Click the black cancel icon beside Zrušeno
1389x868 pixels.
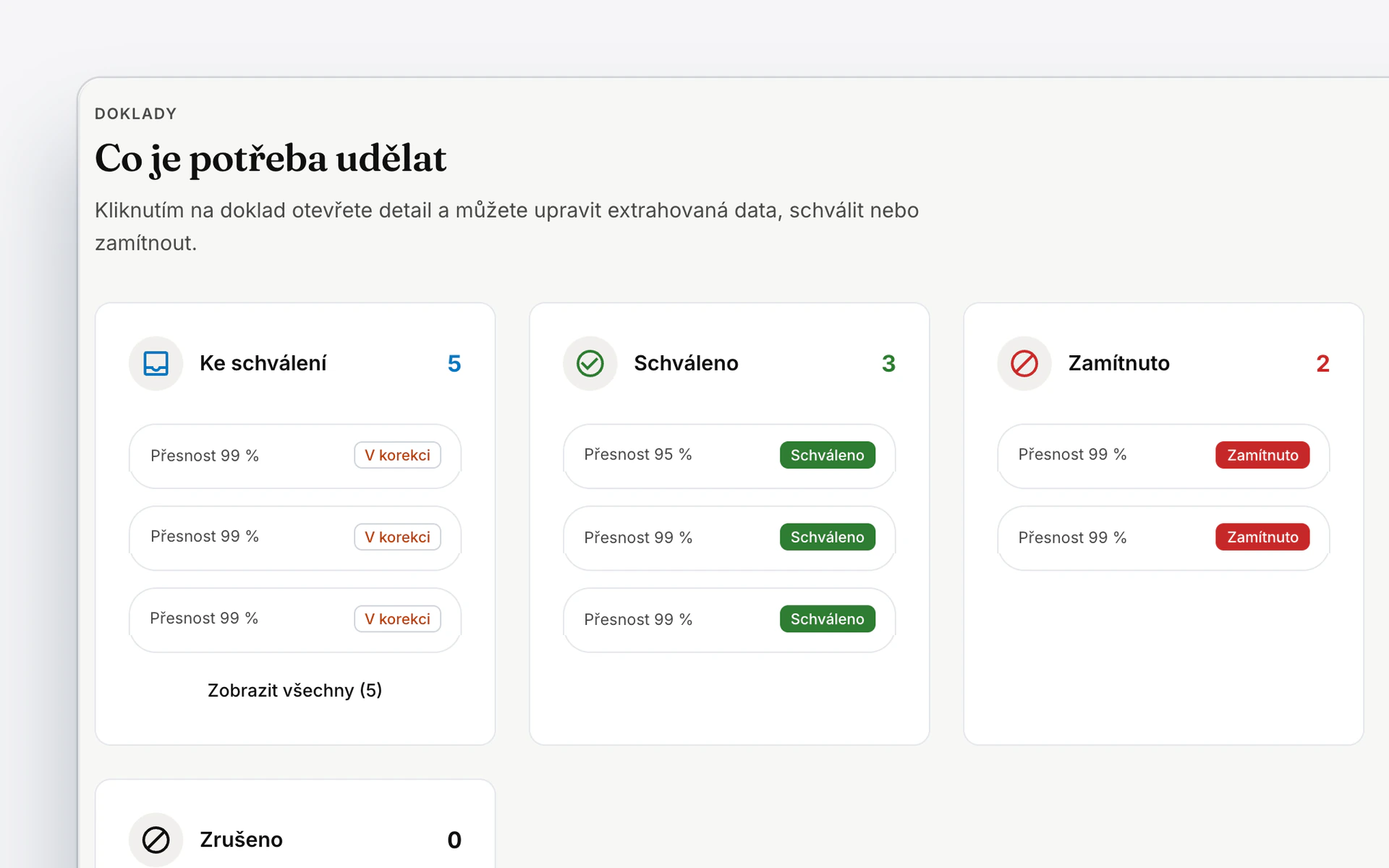(x=156, y=840)
